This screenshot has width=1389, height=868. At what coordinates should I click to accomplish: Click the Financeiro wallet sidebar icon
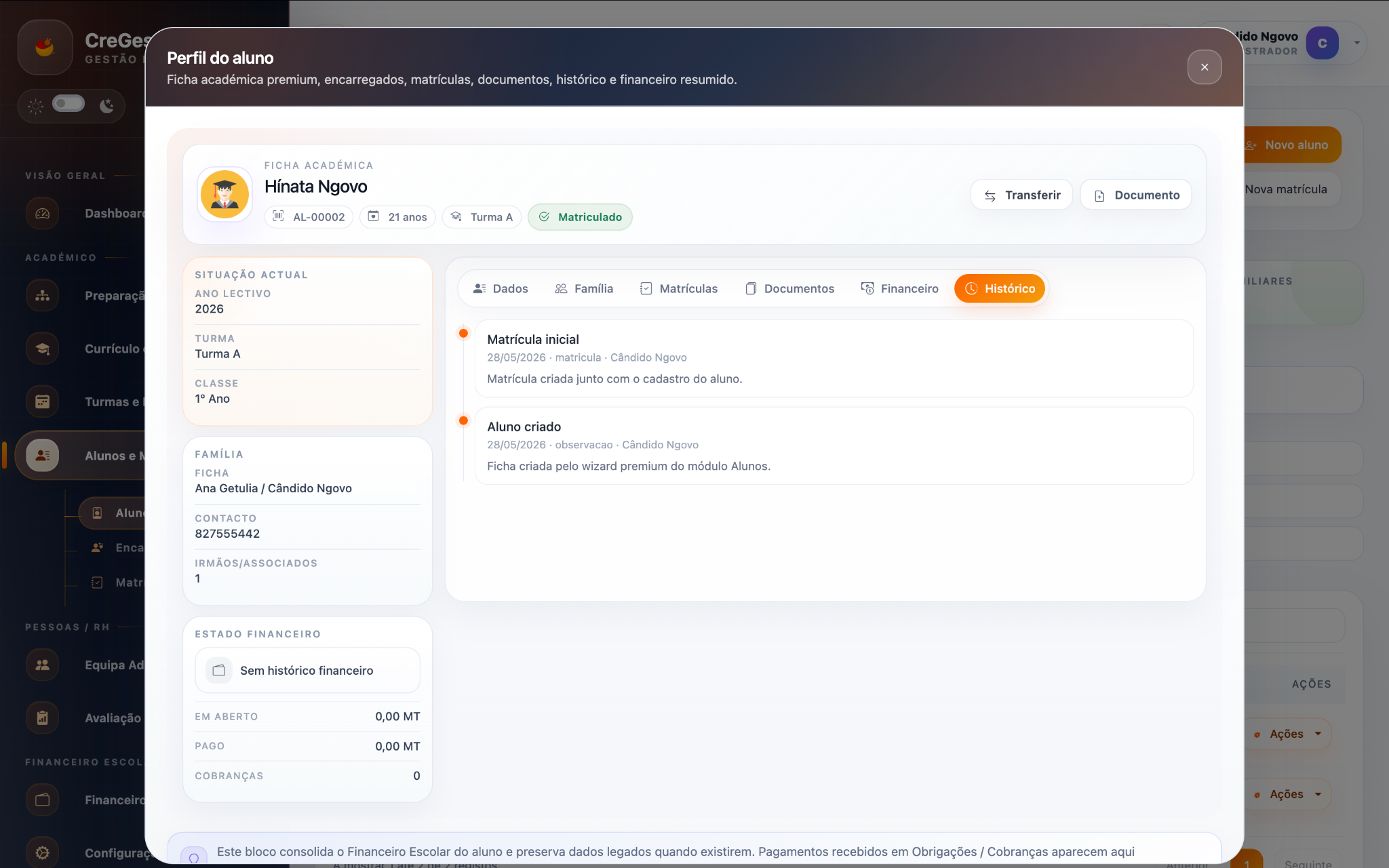pyautogui.click(x=43, y=800)
